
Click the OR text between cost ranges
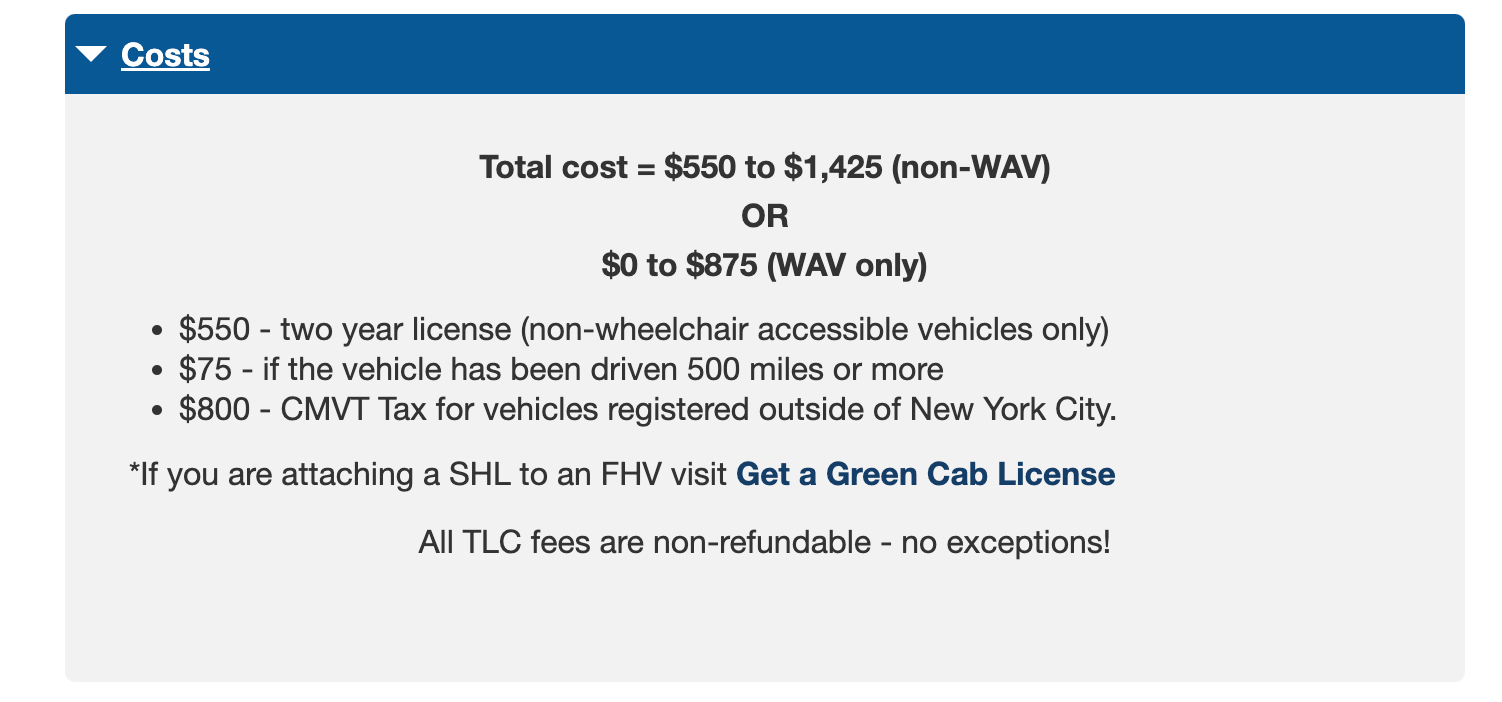click(767, 216)
